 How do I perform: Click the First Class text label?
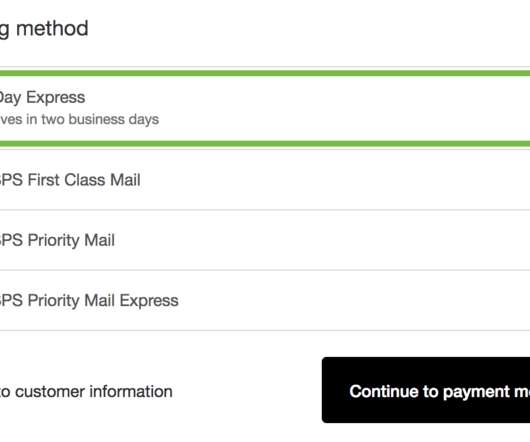[66, 180]
